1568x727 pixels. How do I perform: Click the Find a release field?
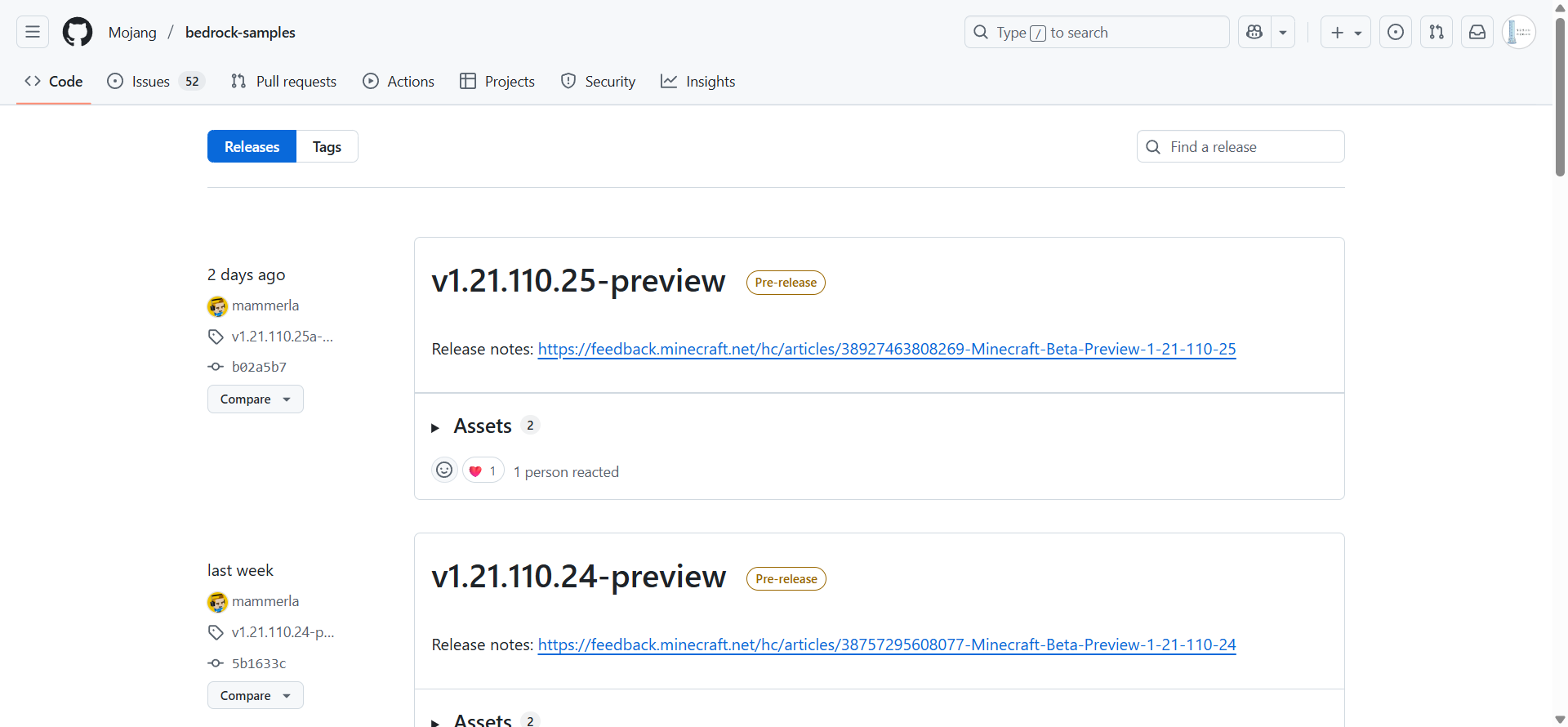click(1241, 147)
